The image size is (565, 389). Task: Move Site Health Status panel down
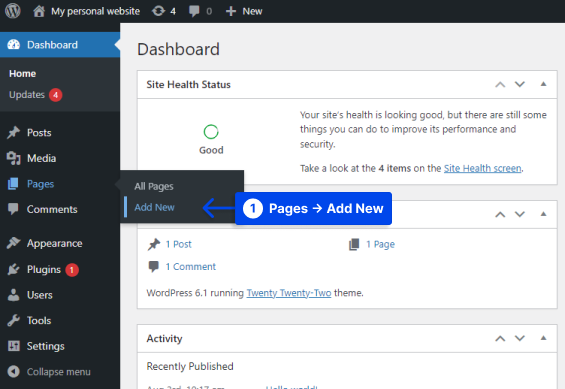tap(520, 84)
